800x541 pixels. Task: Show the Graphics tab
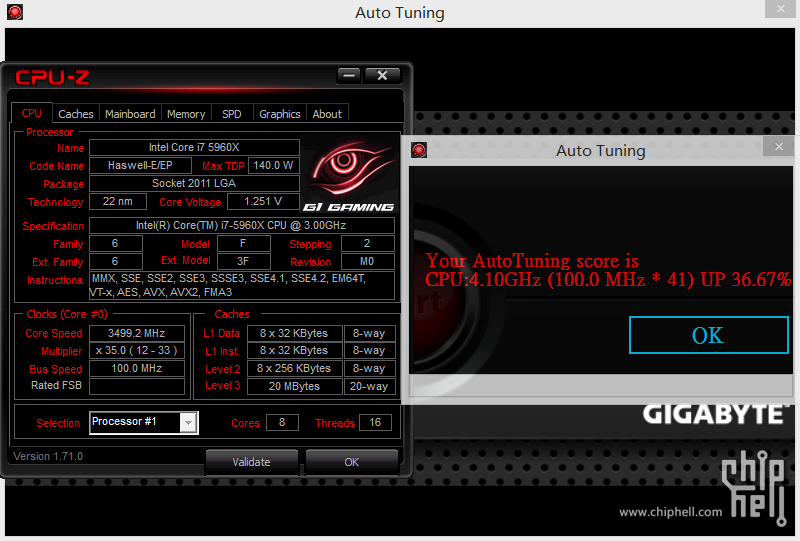pos(280,114)
